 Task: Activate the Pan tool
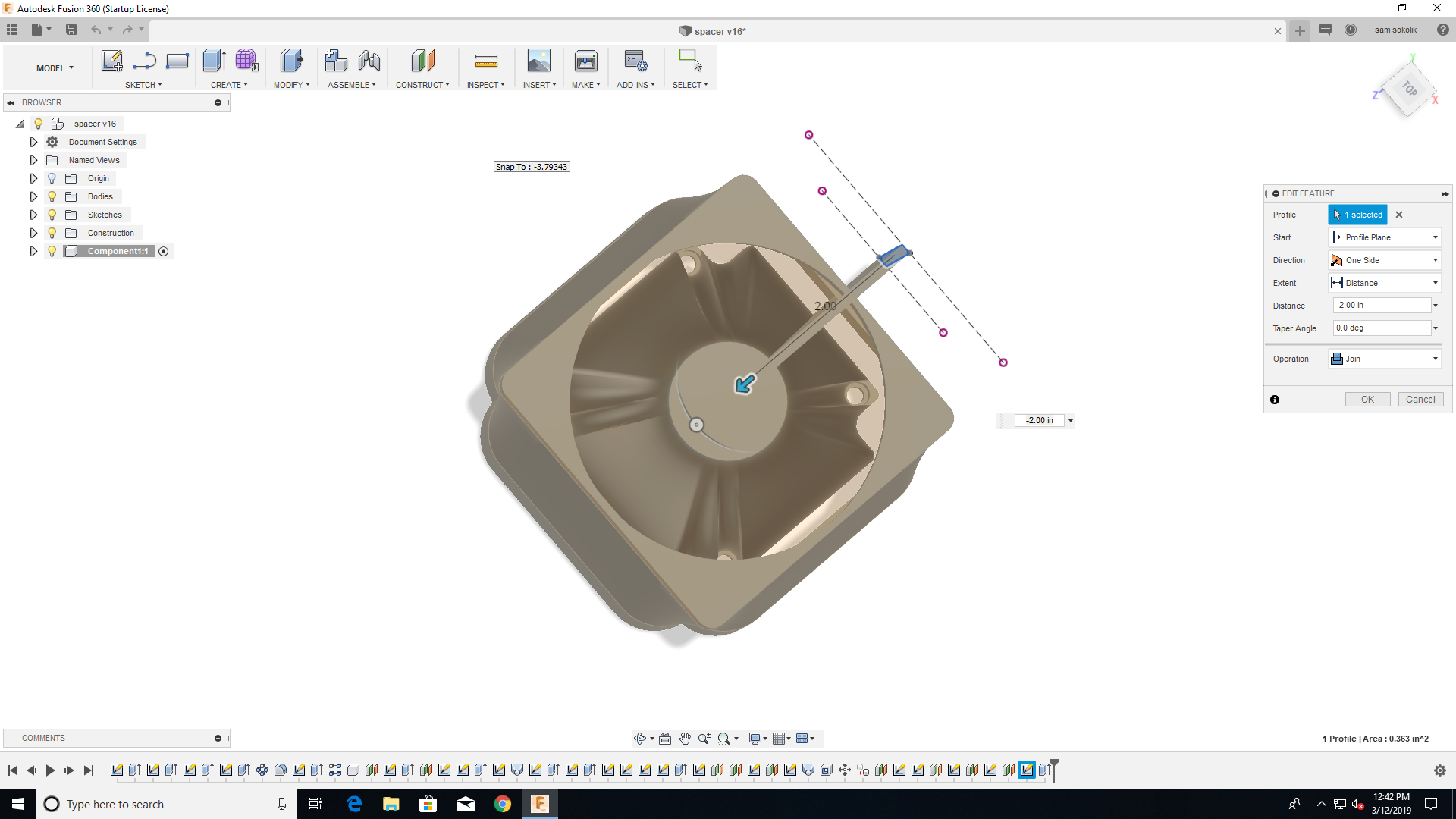click(x=685, y=738)
